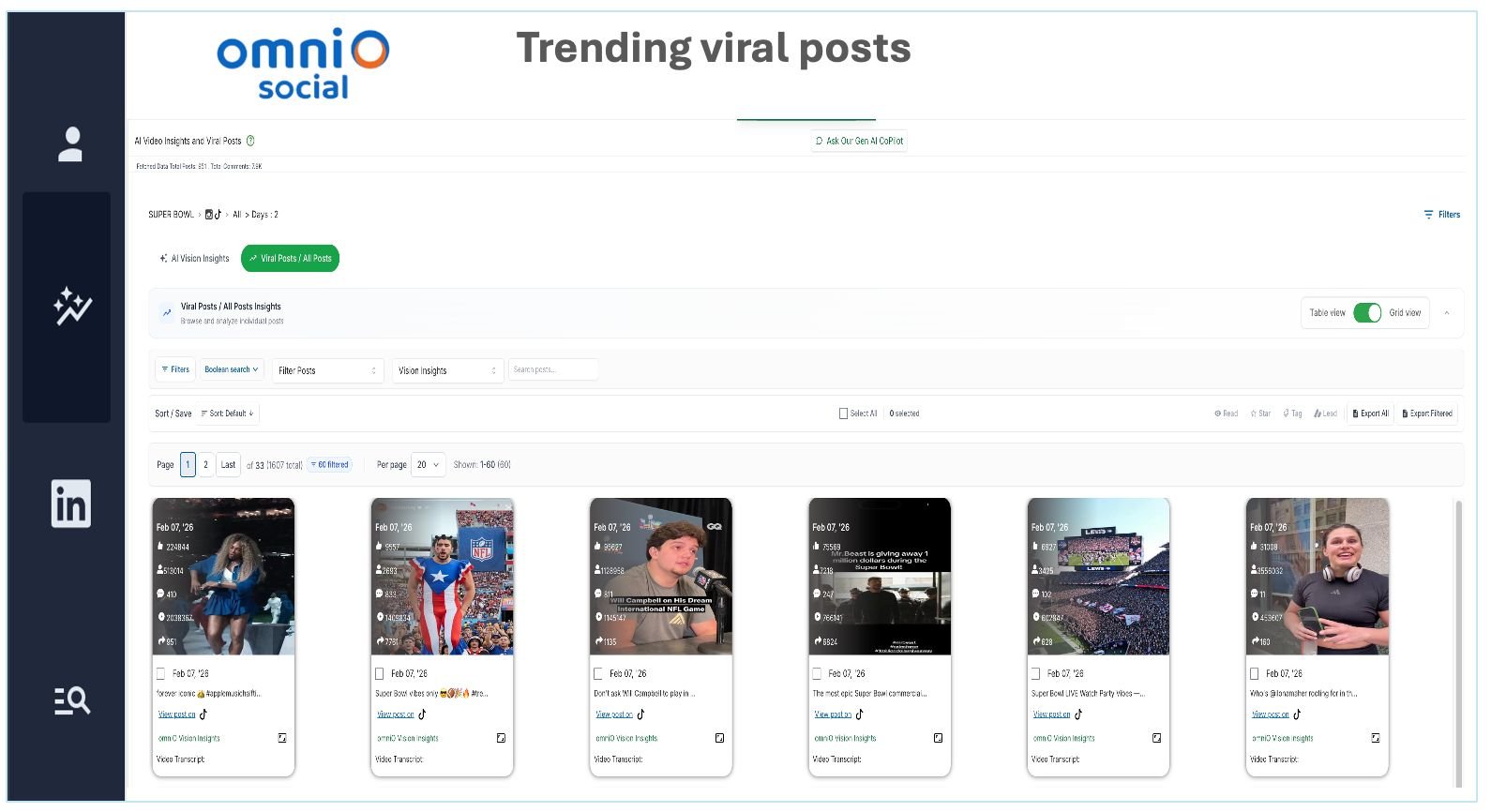1491x812 pixels.
Task: Select the Viral Posts / All Posts tab
Action: 290,259
